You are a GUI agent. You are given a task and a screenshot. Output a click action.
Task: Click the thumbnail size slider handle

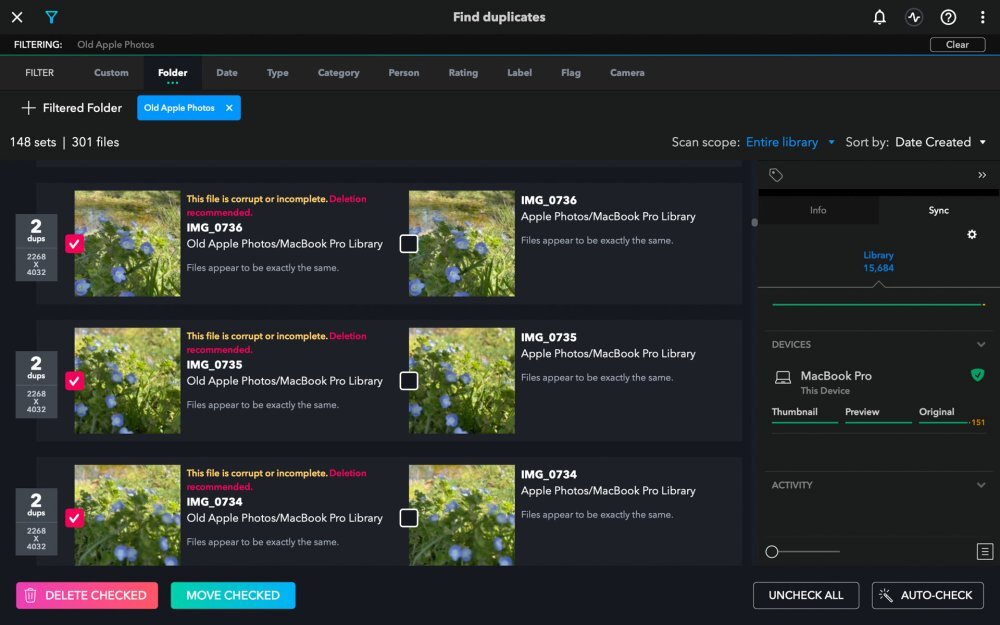(x=772, y=552)
